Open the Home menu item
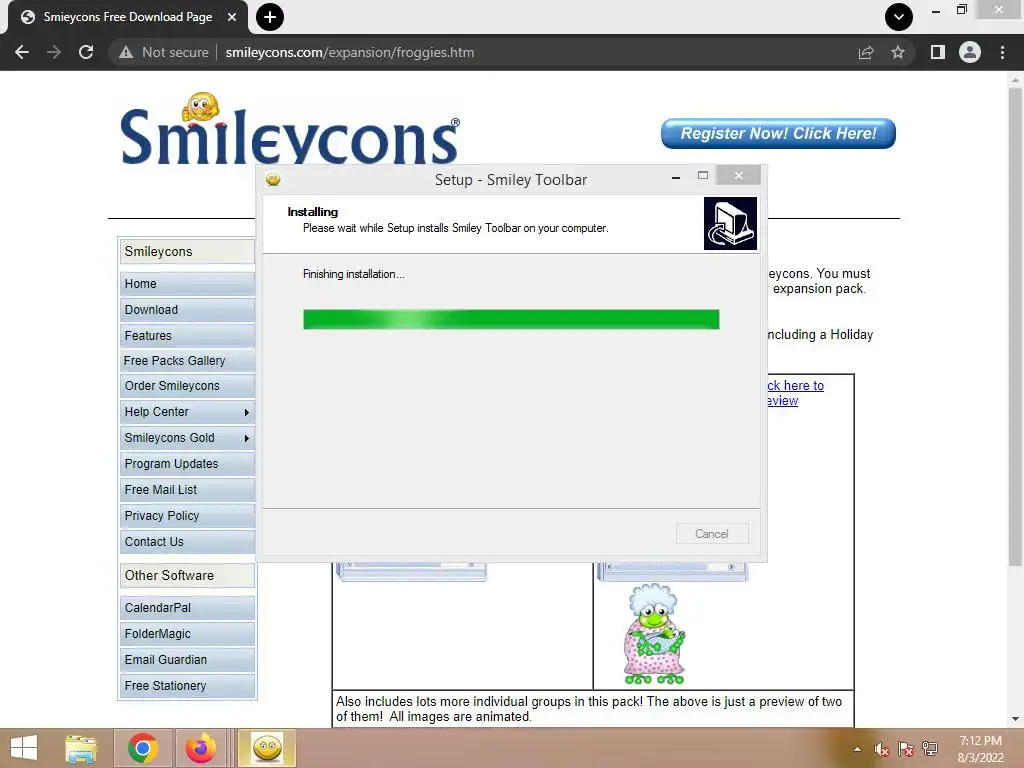The width and height of the screenshot is (1024, 768). coord(187,284)
